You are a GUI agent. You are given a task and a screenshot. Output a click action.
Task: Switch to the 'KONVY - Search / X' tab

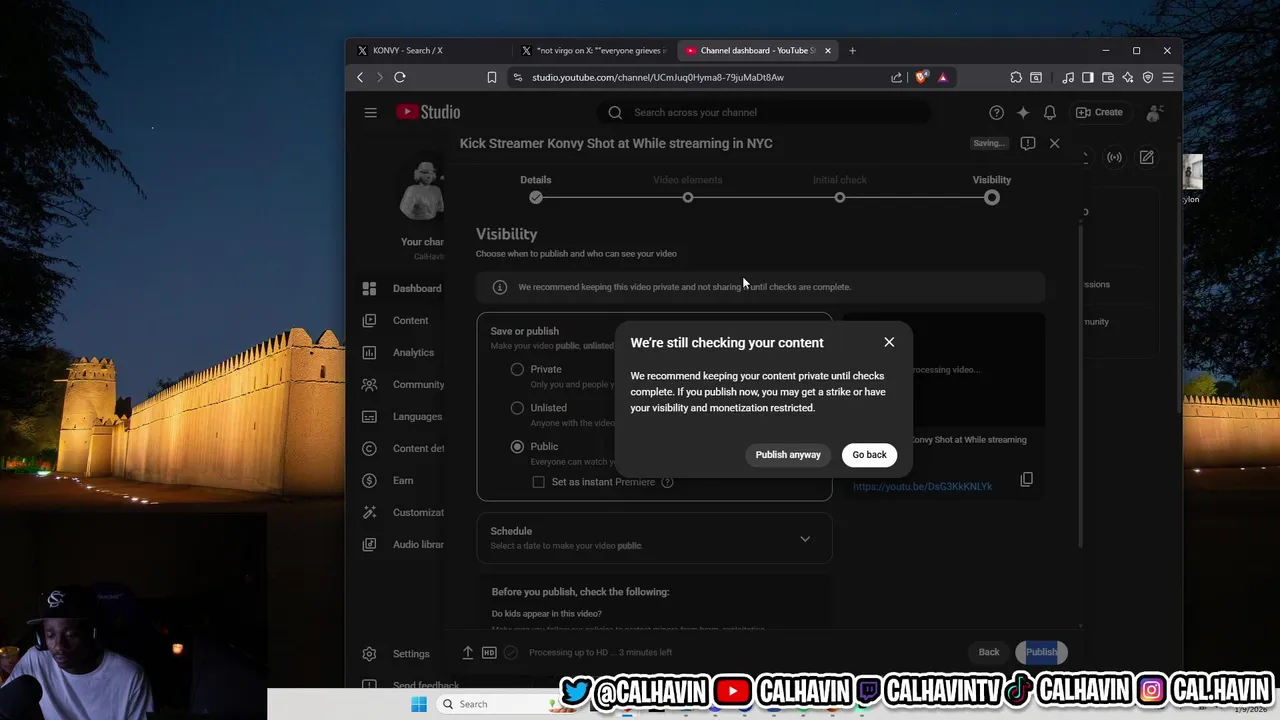pos(430,50)
